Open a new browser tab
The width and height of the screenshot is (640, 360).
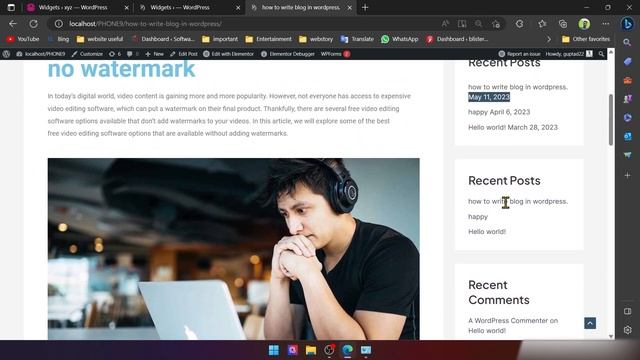point(365,7)
